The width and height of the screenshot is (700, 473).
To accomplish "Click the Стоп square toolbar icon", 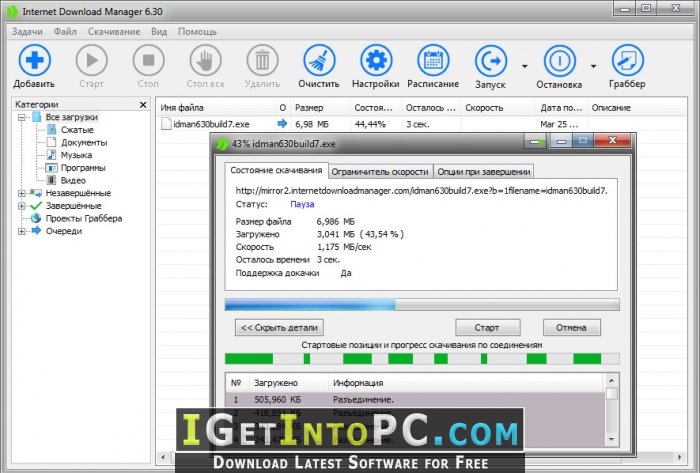I will pyautogui.click(x=148, y=60).
